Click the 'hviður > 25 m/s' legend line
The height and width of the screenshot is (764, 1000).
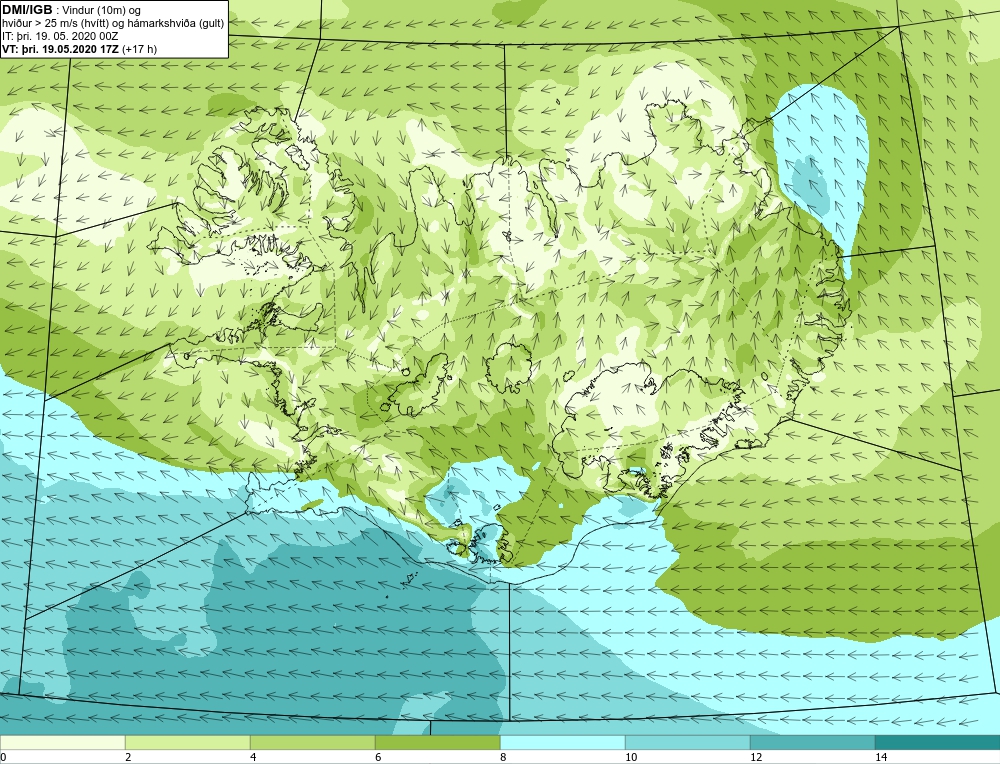coord(113,24)
